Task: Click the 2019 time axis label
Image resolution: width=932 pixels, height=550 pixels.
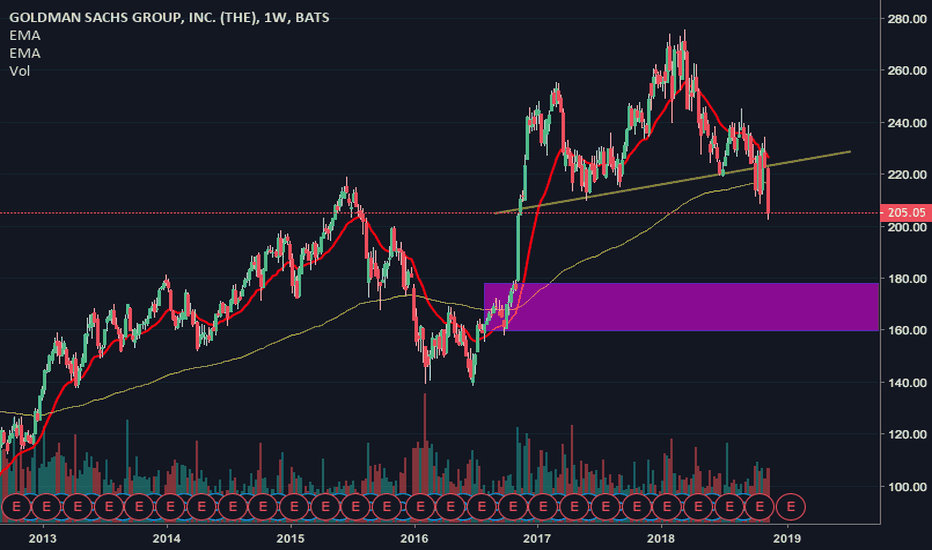Action: [788, 539]
